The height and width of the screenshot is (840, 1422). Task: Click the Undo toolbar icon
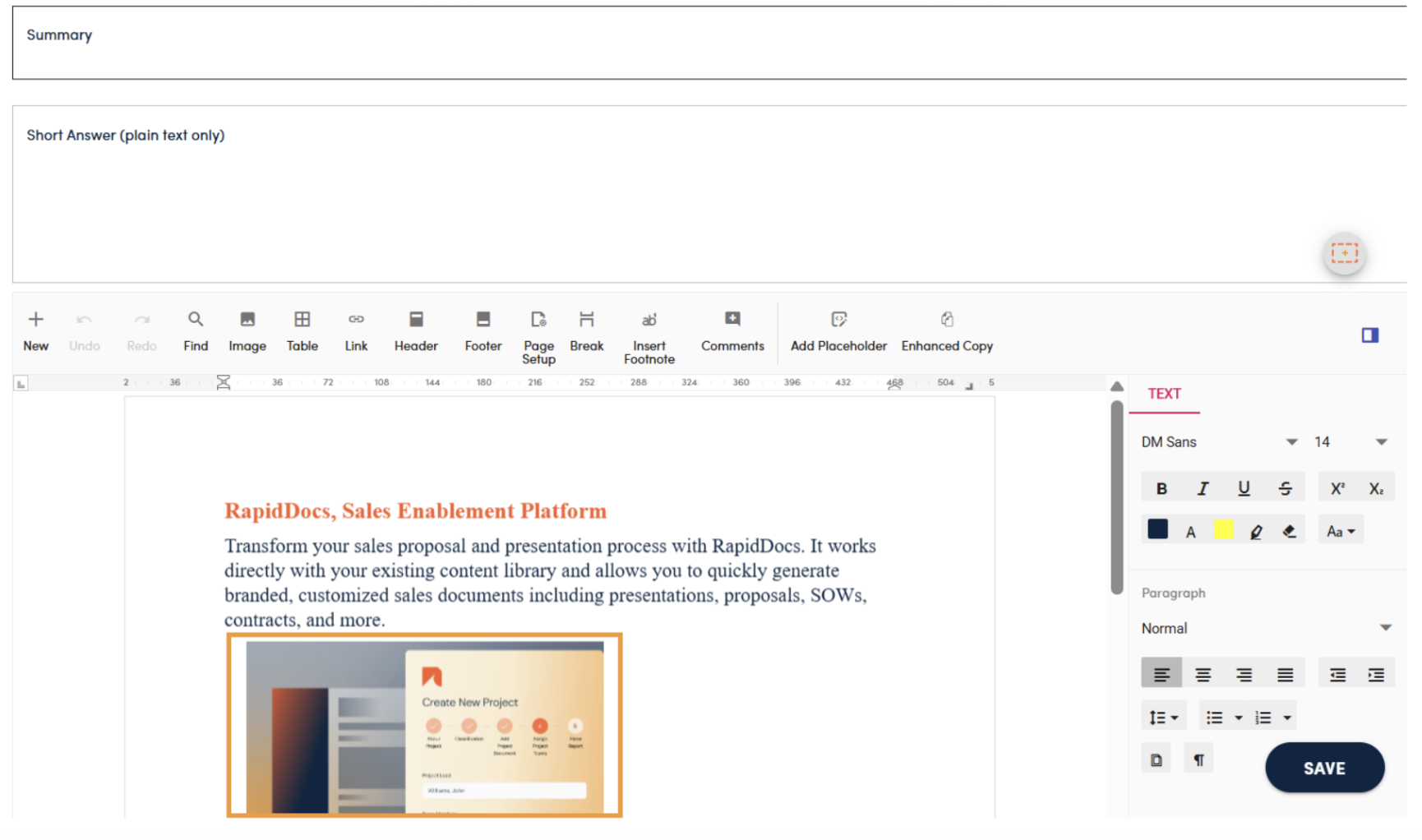tap(84, 331)
